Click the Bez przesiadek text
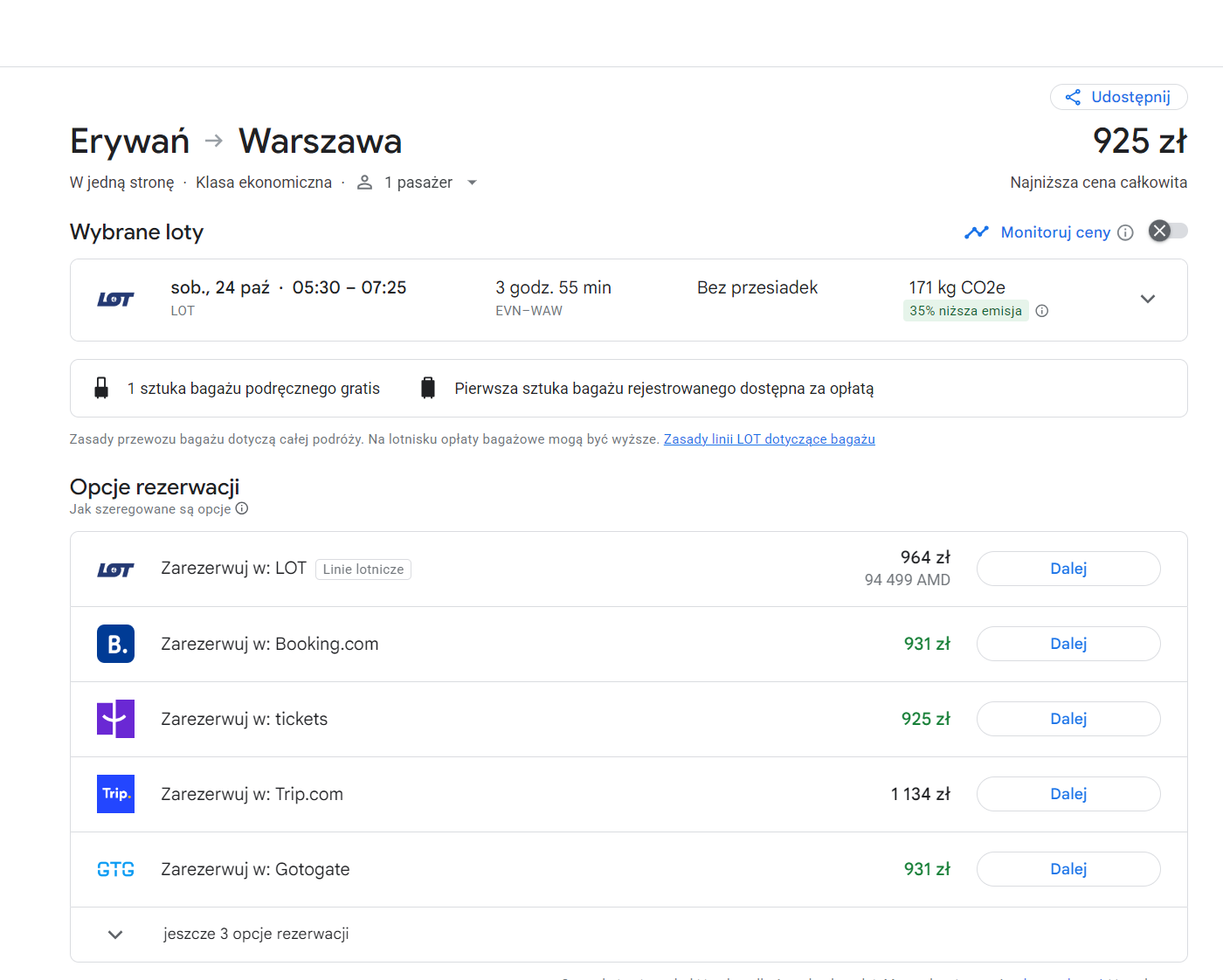 757,287
